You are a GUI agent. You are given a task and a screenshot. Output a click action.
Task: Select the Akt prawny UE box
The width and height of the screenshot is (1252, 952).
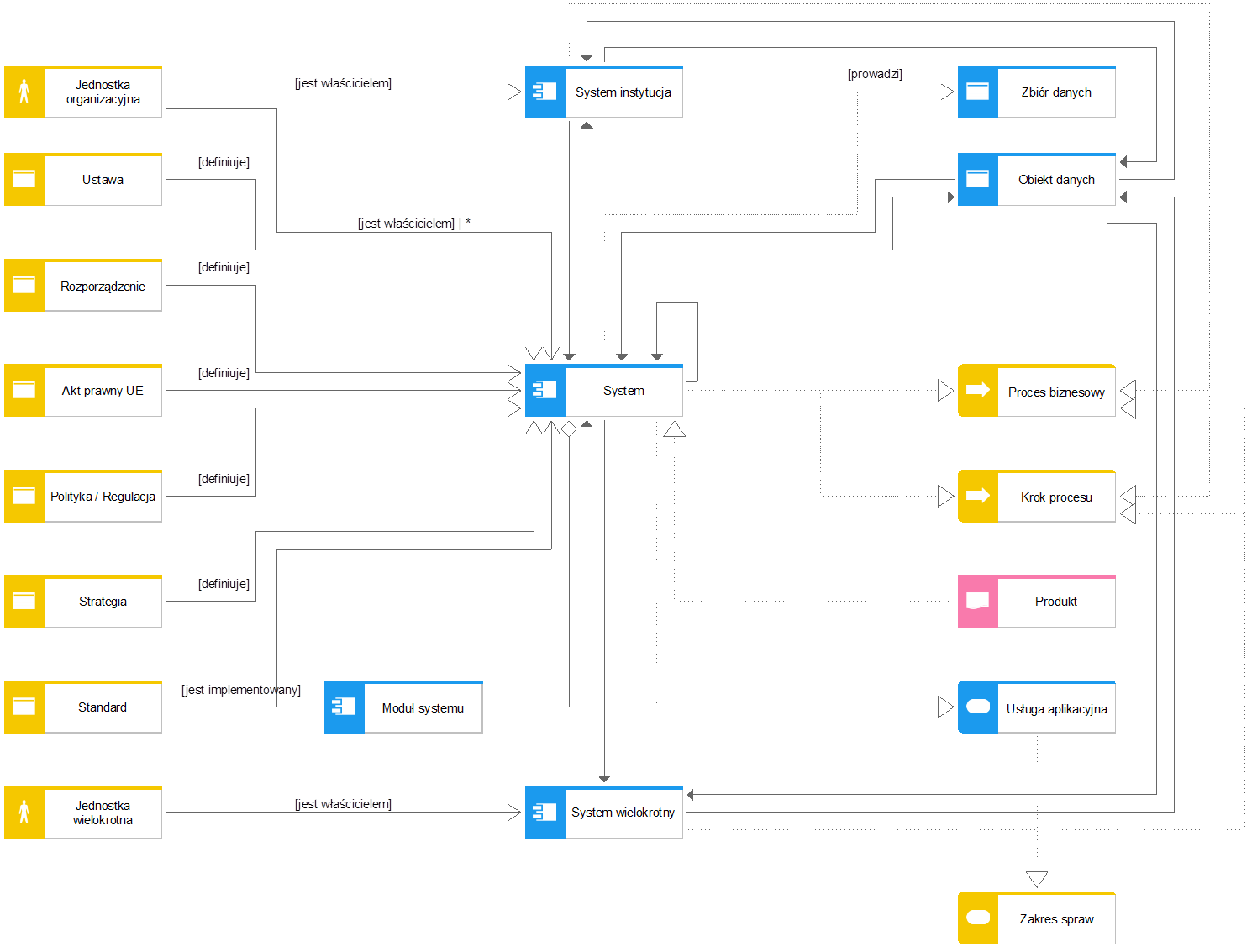pos(103,391)
